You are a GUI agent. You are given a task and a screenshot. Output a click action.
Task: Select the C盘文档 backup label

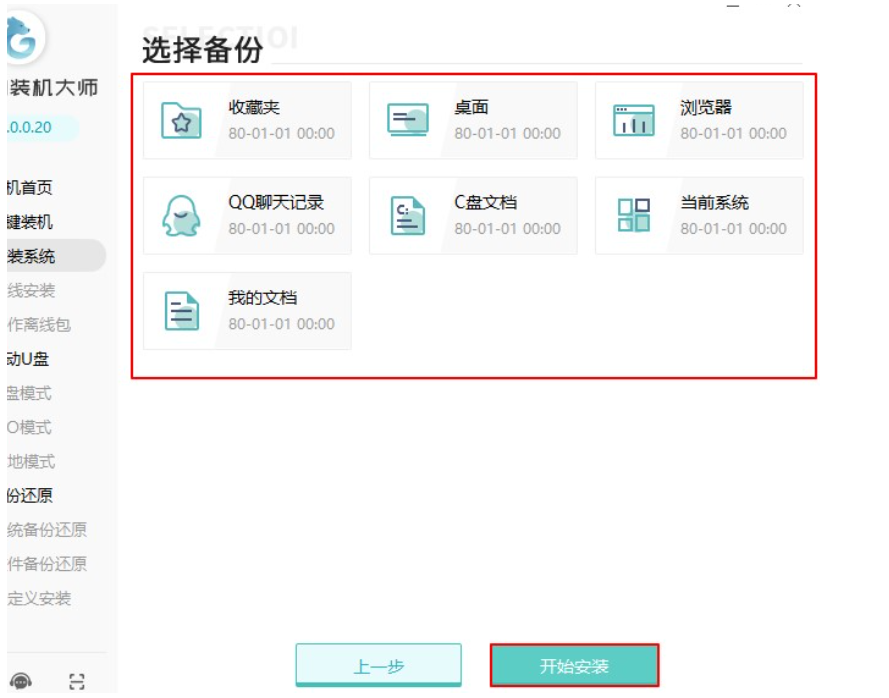[485, 202]
